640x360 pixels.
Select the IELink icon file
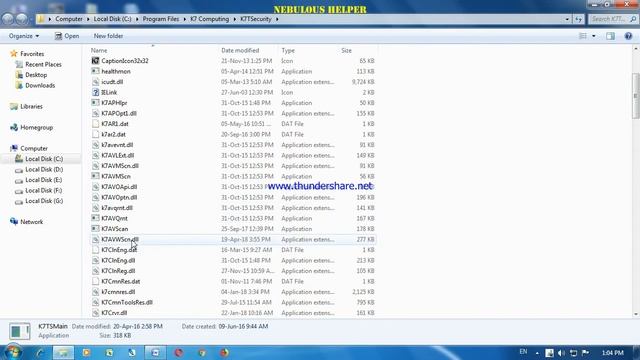pos(95,92)
